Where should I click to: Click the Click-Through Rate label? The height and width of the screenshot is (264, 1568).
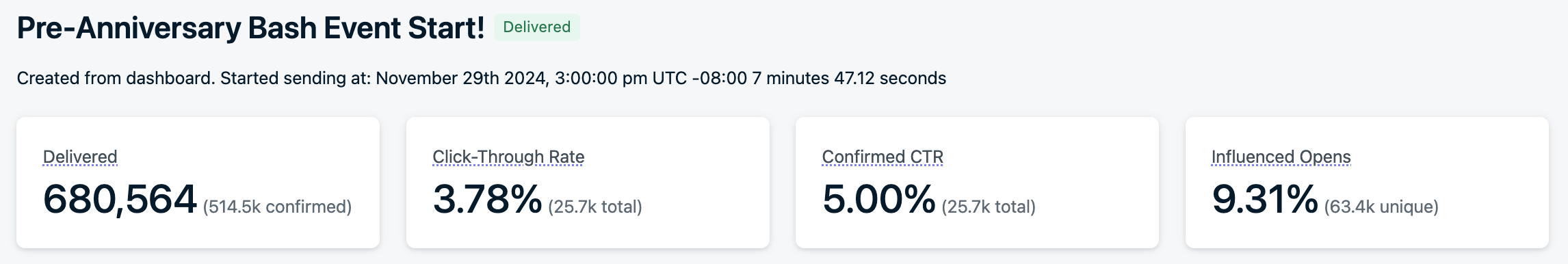pos(508,157)
